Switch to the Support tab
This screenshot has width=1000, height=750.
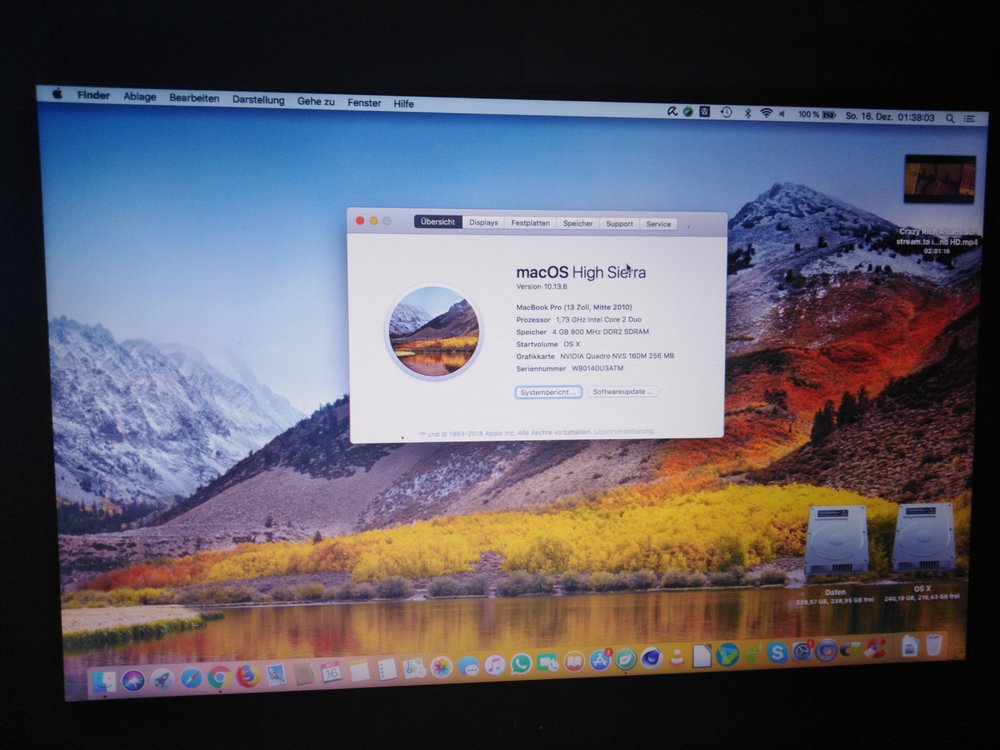pos(619,224)
